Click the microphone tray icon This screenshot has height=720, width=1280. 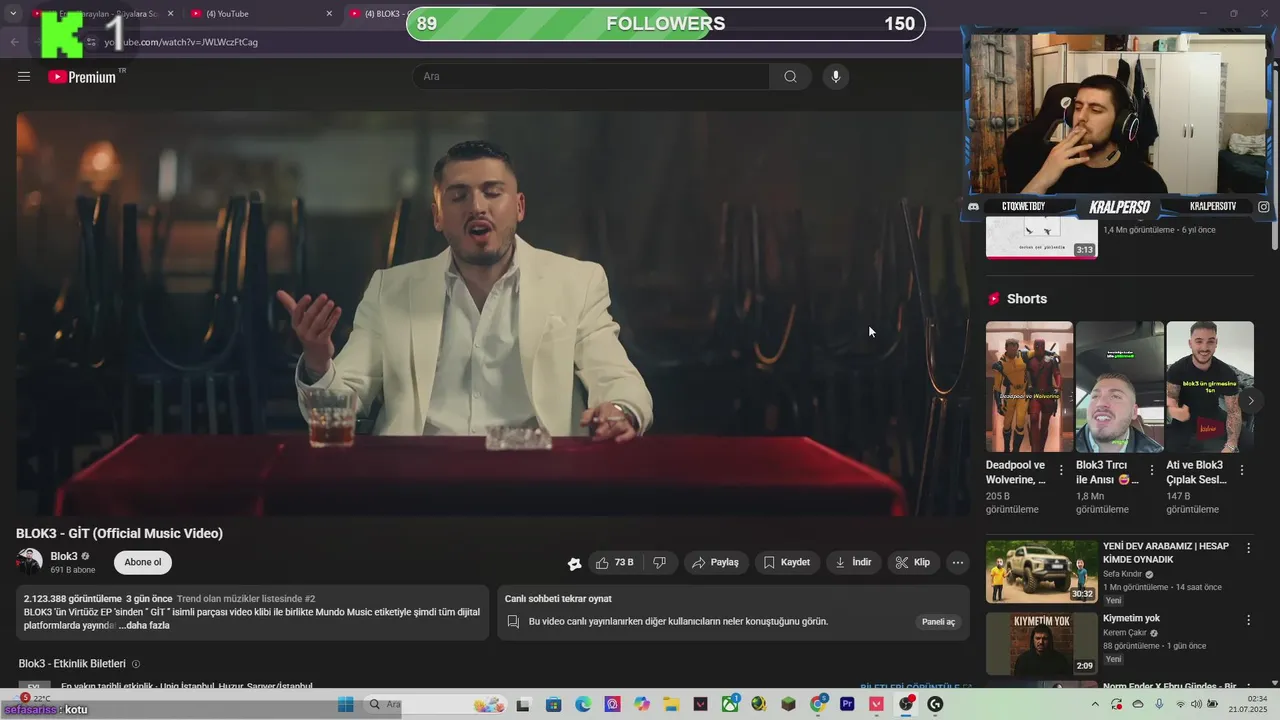click(x=1159, y=705)
